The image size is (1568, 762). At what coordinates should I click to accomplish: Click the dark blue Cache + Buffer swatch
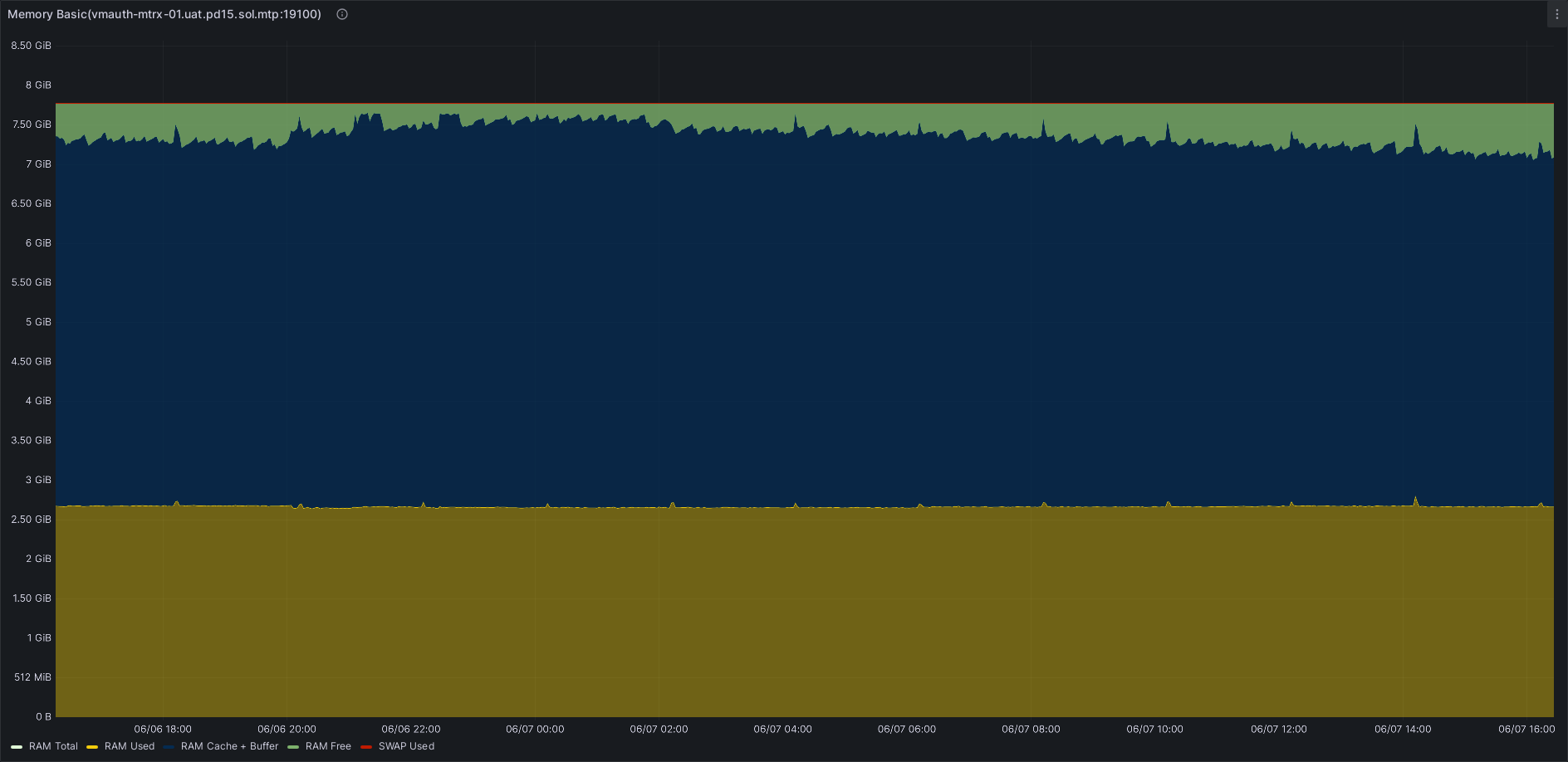click(x=169, y=747)
